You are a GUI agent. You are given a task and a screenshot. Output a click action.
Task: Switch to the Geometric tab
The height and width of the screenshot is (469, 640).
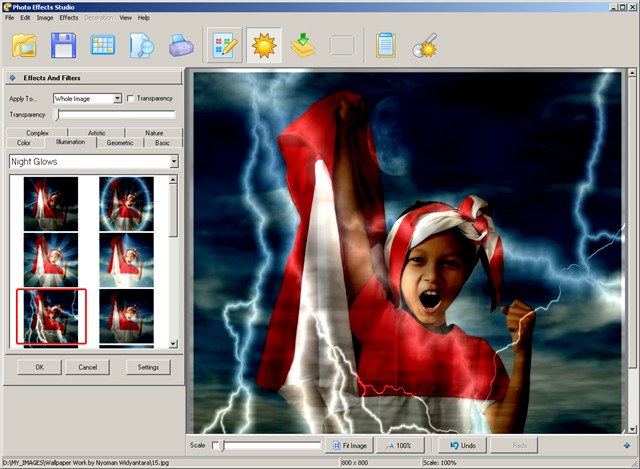120,142
